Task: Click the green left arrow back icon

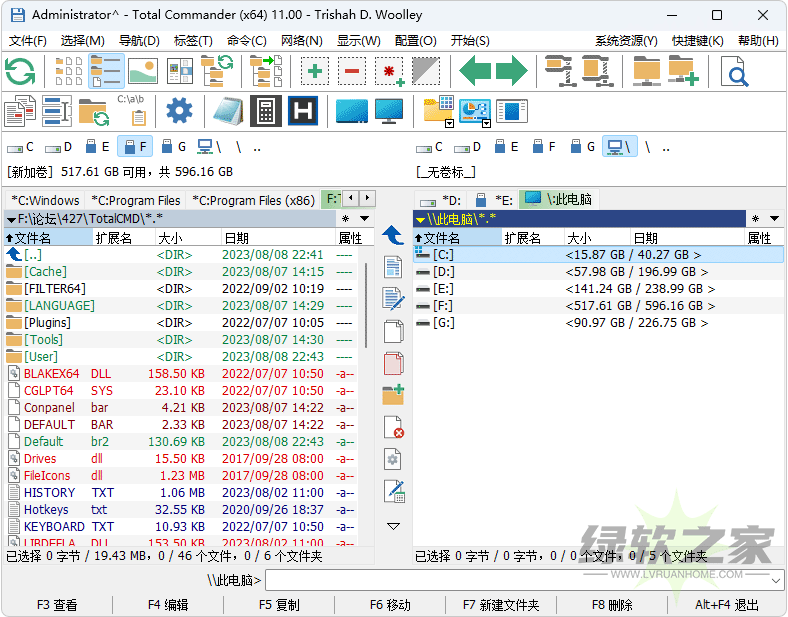Action: 475,72
